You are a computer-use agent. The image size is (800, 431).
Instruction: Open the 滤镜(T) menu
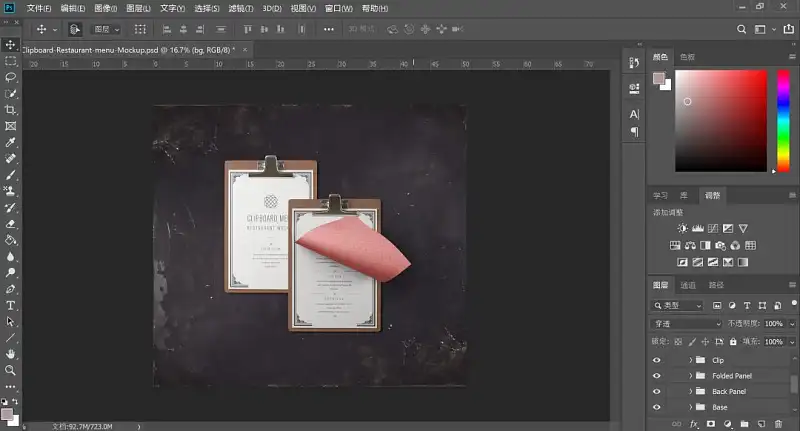pyautogui.click(x=241, y=8)
